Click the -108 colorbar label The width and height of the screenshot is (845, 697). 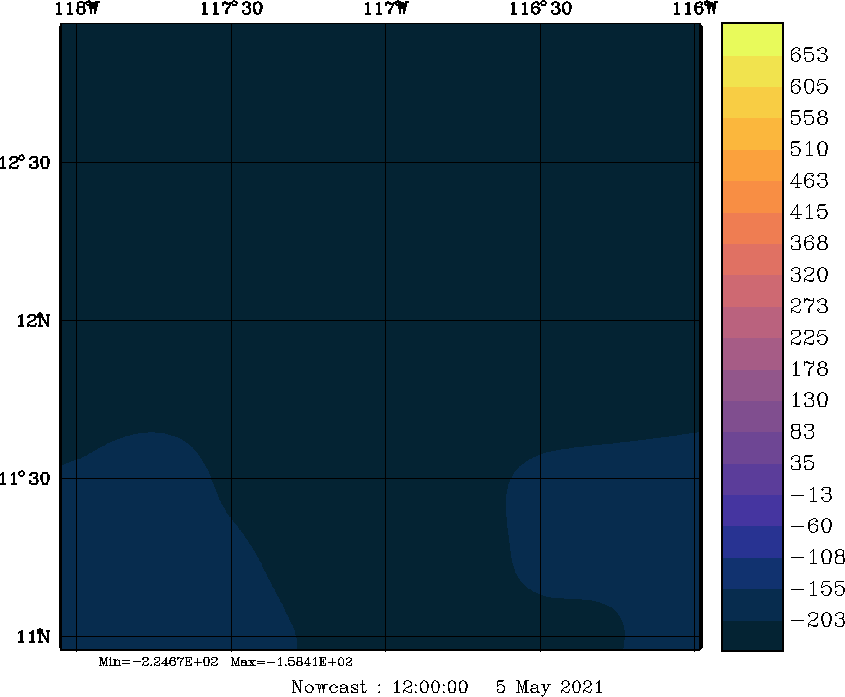pos(818,557)
